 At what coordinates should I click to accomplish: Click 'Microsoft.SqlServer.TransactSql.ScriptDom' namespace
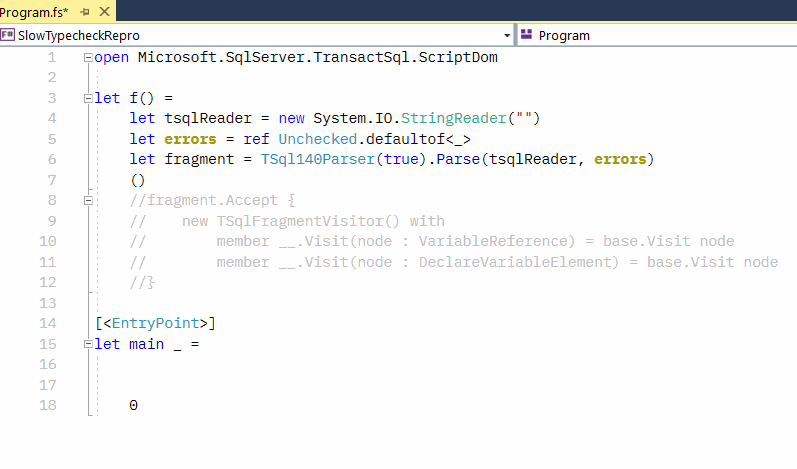(318, 57)
